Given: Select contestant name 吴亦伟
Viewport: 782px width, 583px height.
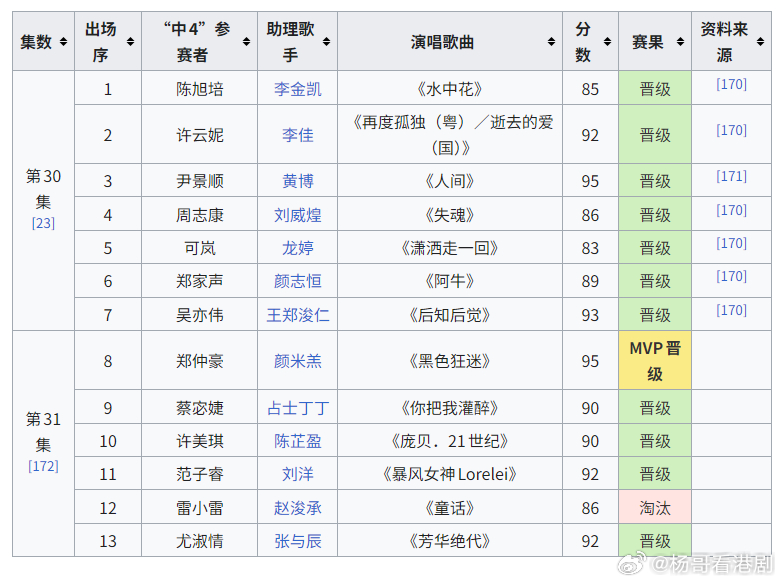Looking at the screenshot, I should (199, 315).
